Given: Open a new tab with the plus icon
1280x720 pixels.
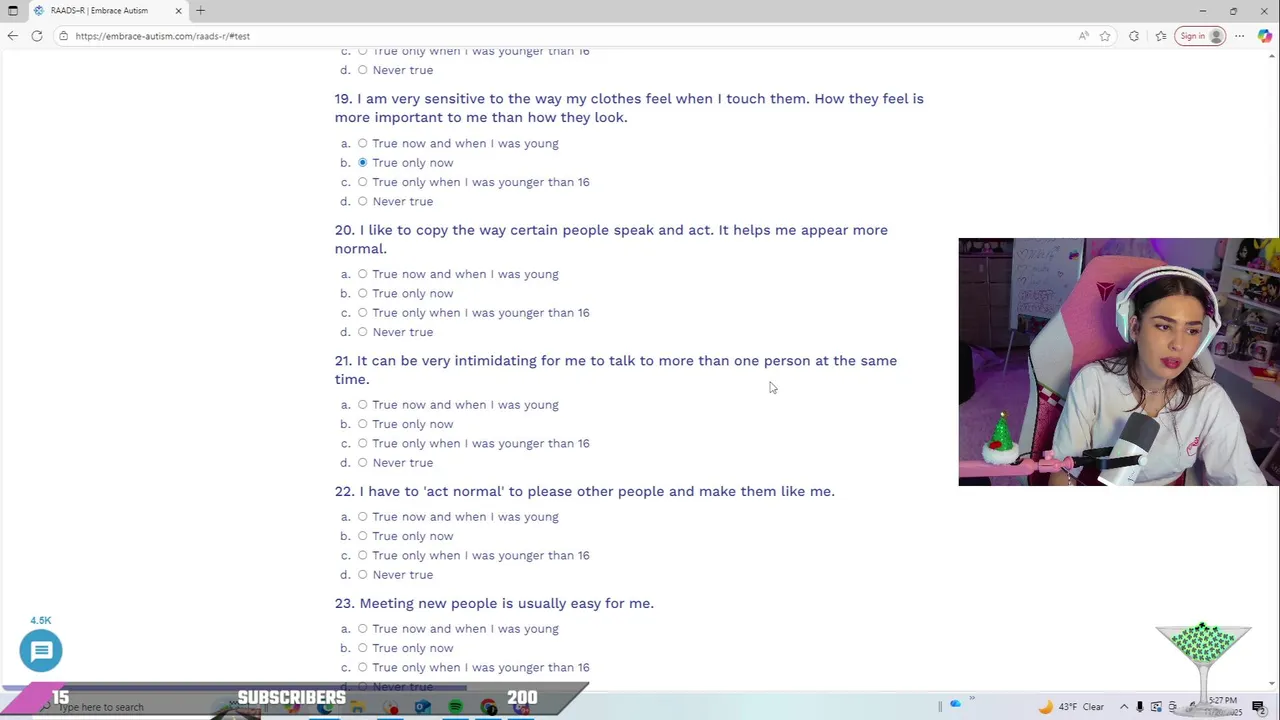Looking at the screenshot, I should tap(200, 11).
